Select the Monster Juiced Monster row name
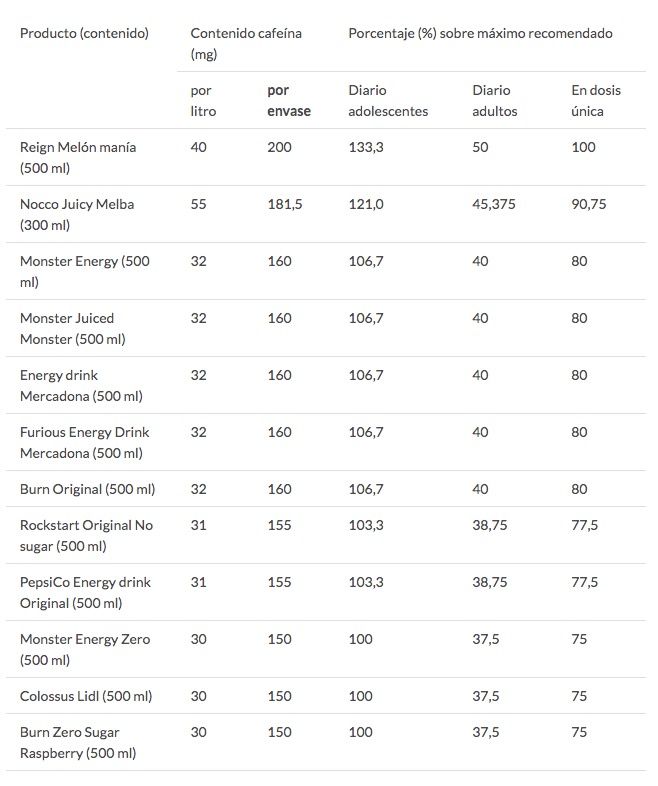 point(73,328)
